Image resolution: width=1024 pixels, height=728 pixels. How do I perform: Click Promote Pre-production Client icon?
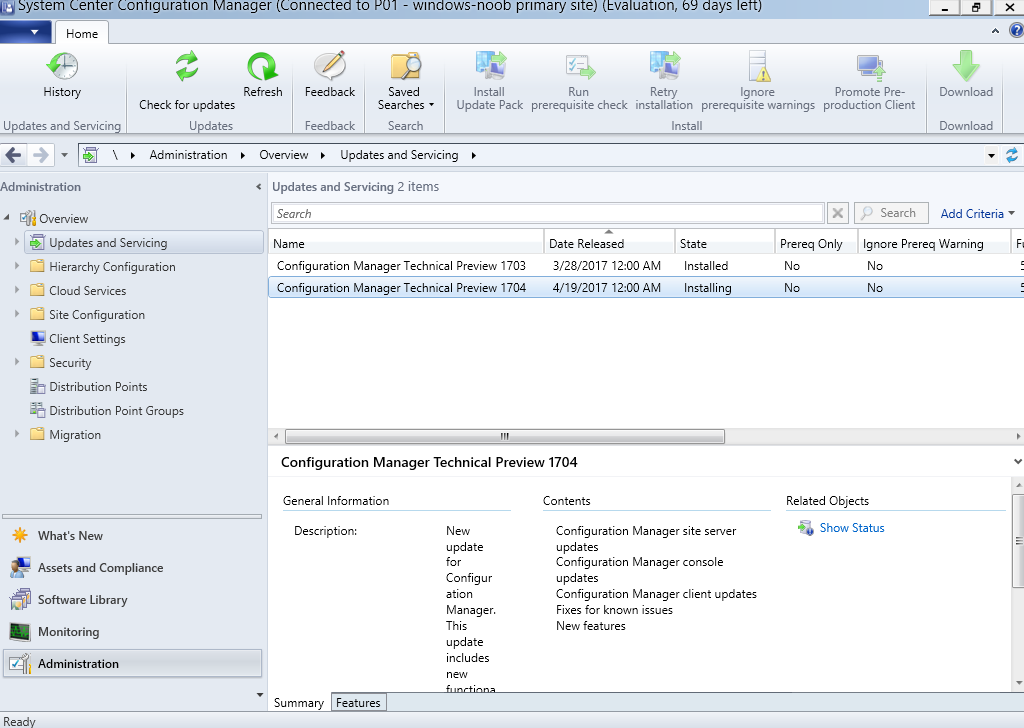[x=869, y=67]
